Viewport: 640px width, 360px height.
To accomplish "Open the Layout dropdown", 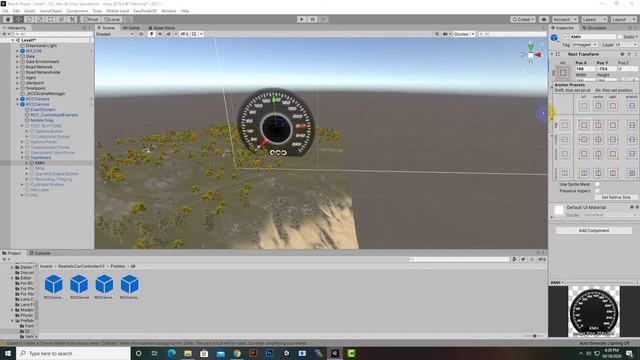I will pos(623,19).
